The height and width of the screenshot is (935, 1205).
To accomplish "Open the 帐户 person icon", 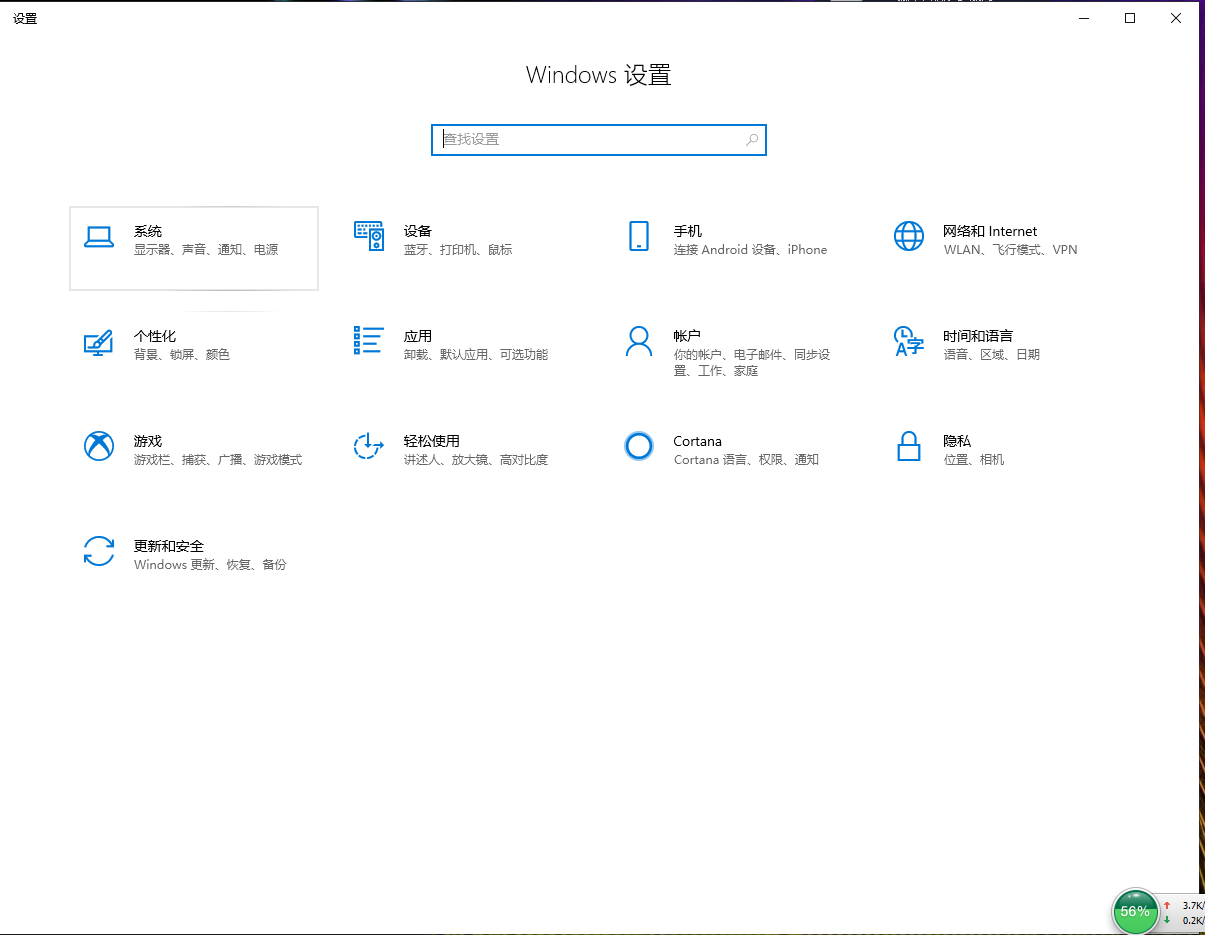I will click(x=638, y=341).
